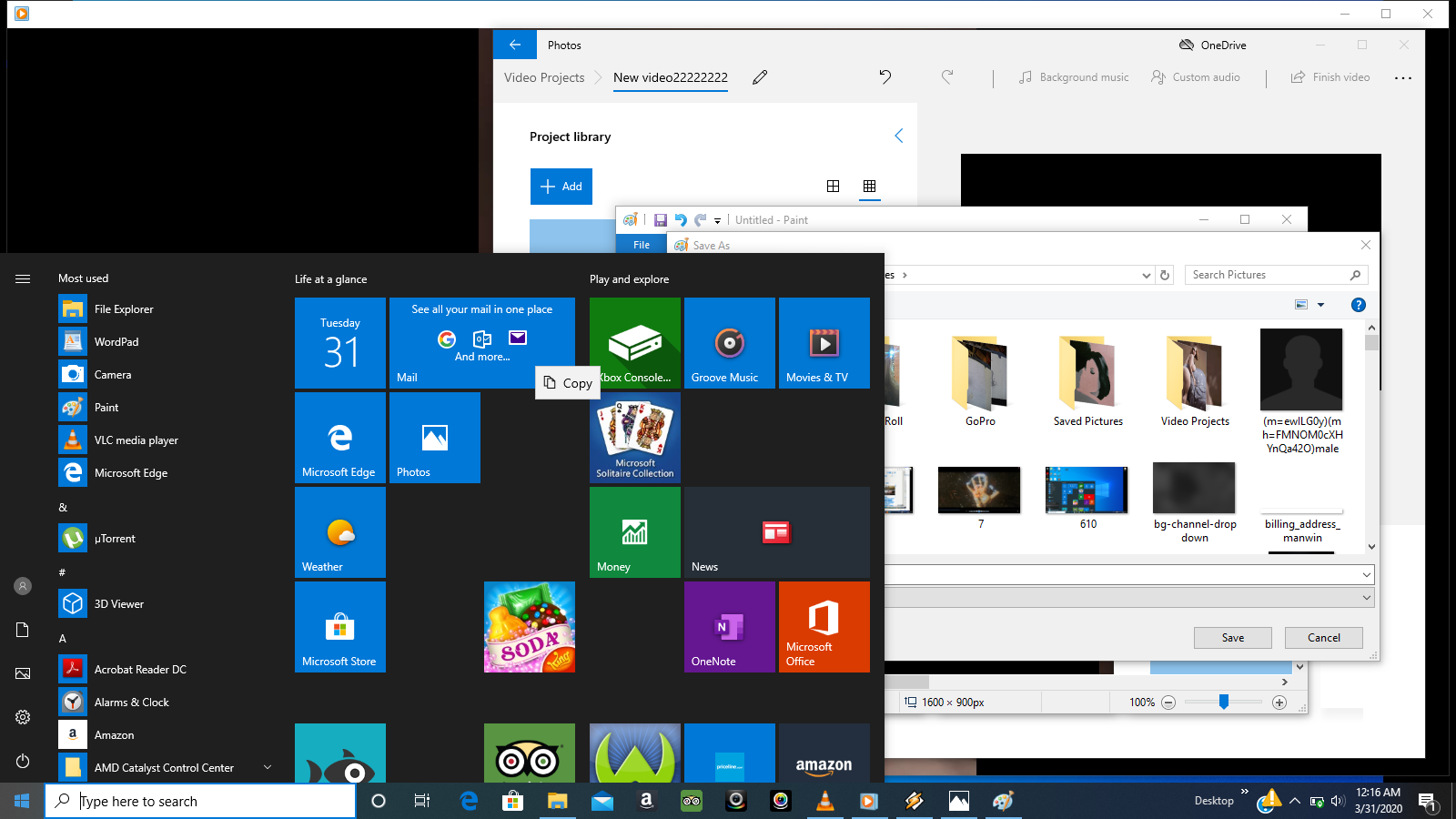This screenshot has width=1456, height=819.
Task: Open Settings gear in Start menu
Action: coord(23,717)
